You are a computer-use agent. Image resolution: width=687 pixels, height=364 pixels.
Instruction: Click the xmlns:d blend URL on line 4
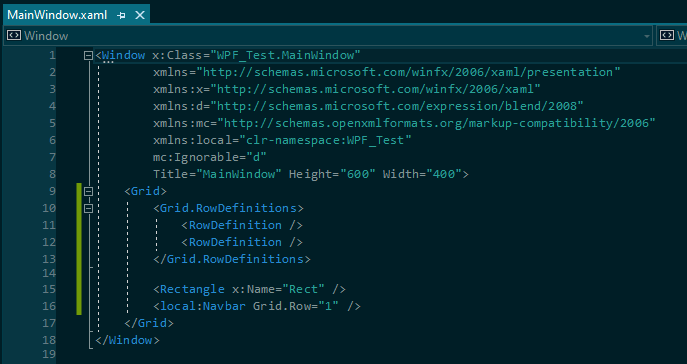tap(397, 106)
